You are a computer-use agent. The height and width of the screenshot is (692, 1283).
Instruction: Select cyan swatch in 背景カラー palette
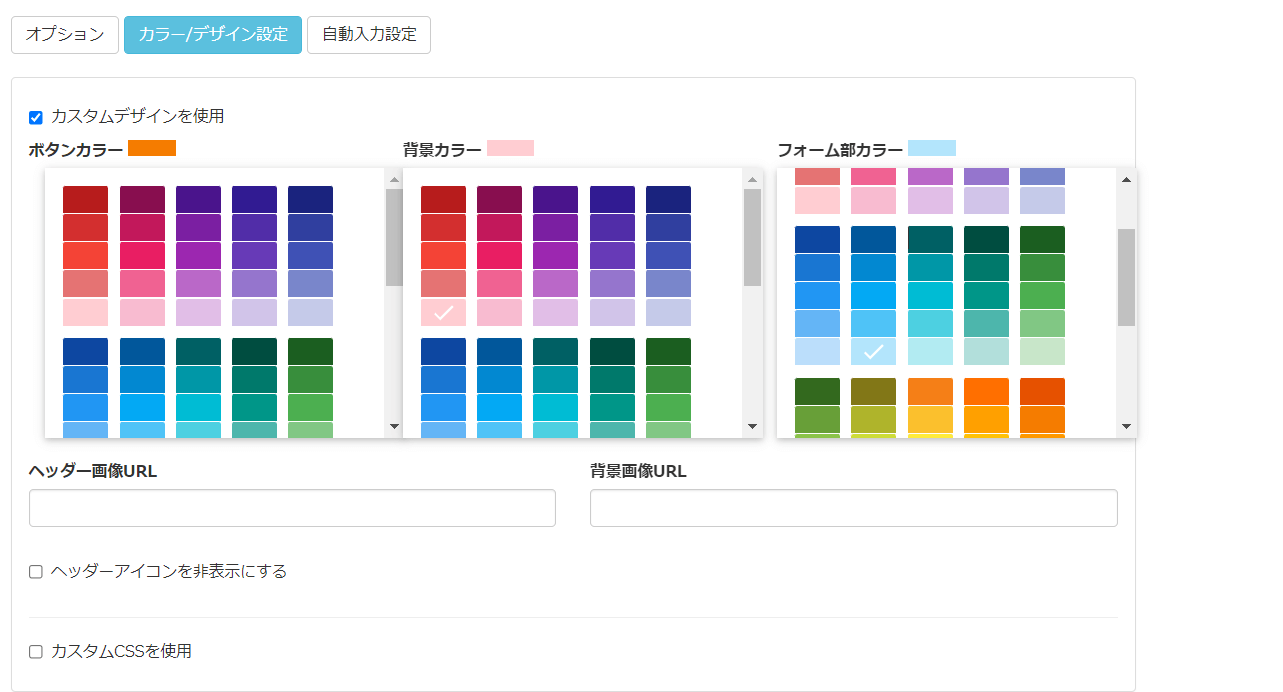click(x=555, y=408)
